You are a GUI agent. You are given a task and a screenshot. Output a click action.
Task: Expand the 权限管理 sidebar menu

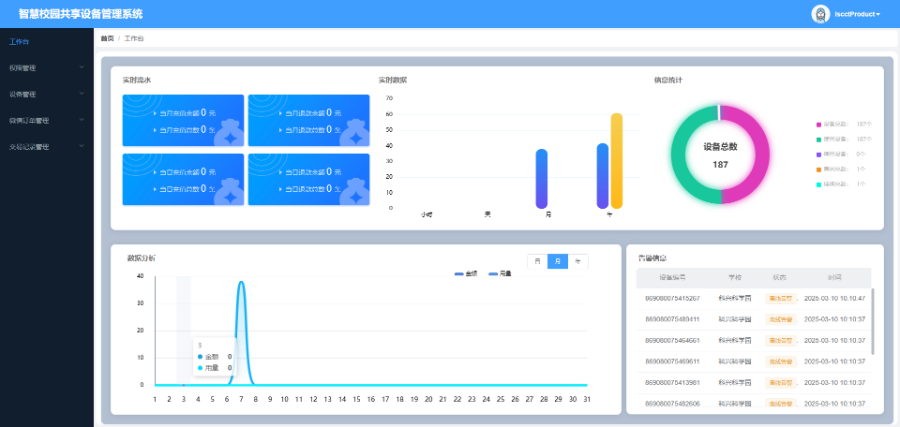(x=45, y=68)
